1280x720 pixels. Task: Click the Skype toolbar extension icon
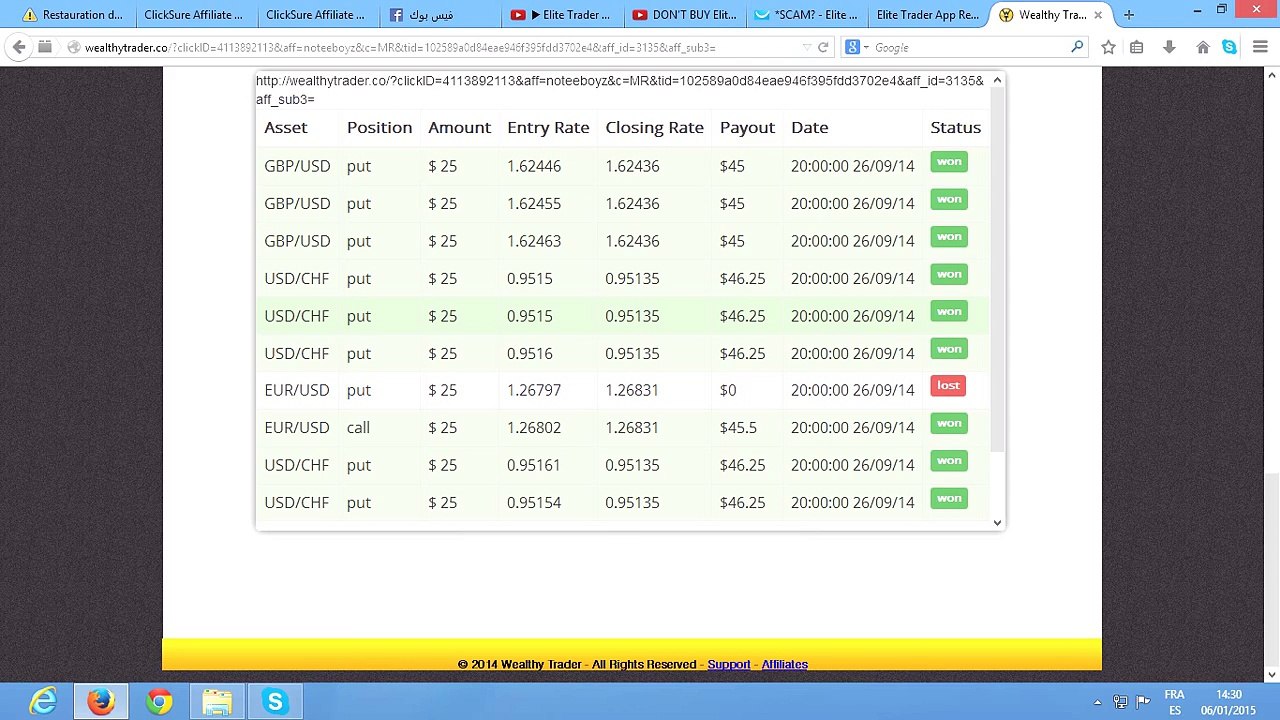coord(1229,47)
